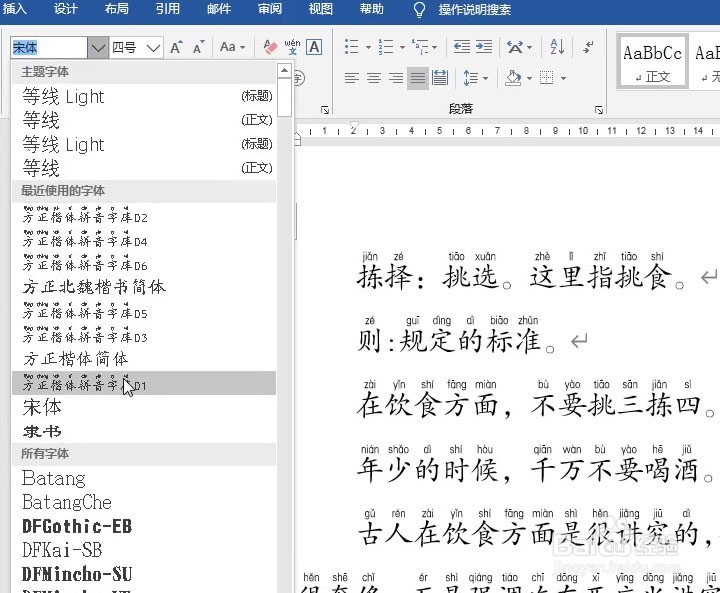Increase paragraph indent

point(484,47)
